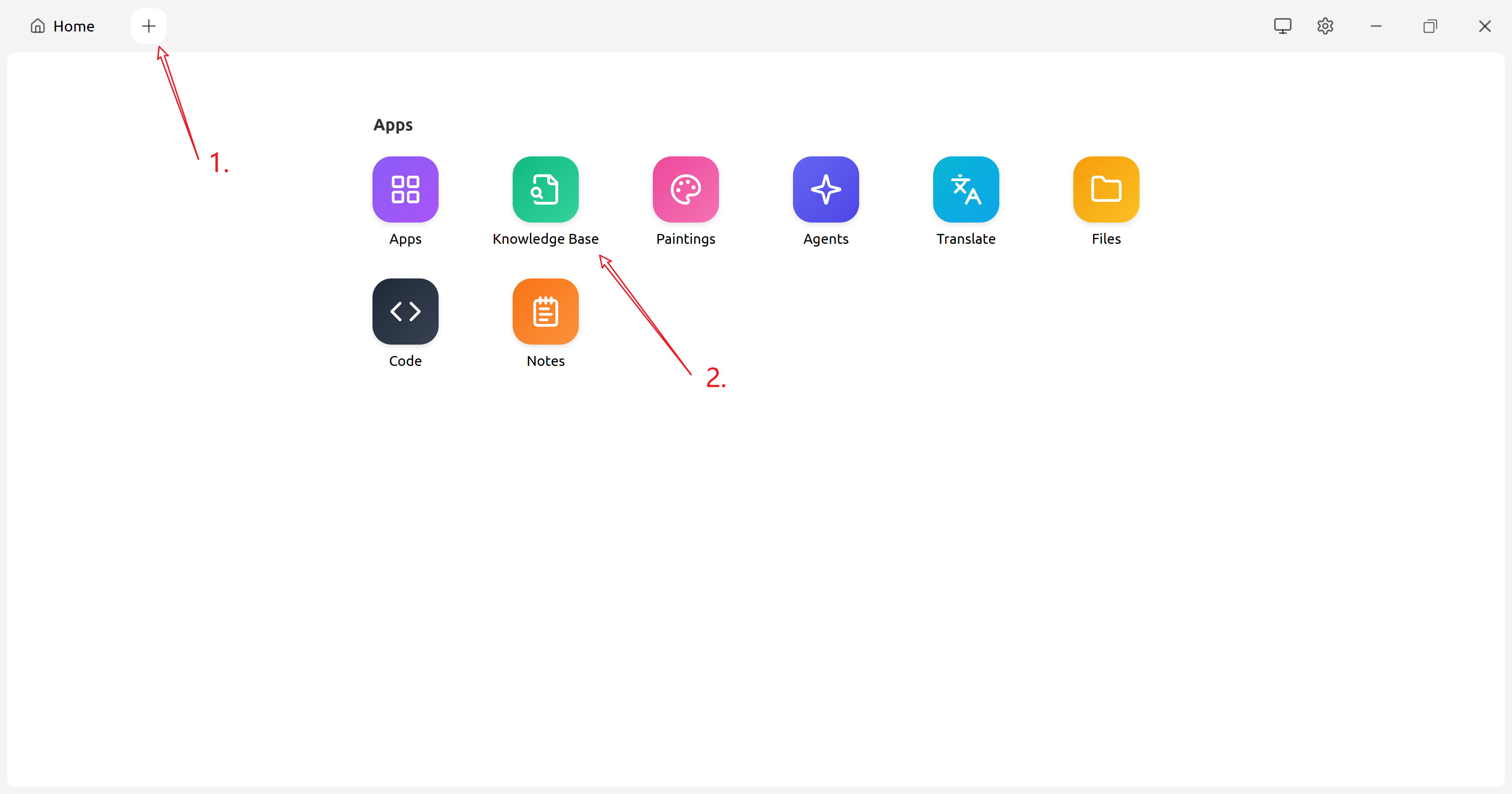Launch the dark Code app icon
The width and height of the screenshot is (1512, 794).
[405, 311]
